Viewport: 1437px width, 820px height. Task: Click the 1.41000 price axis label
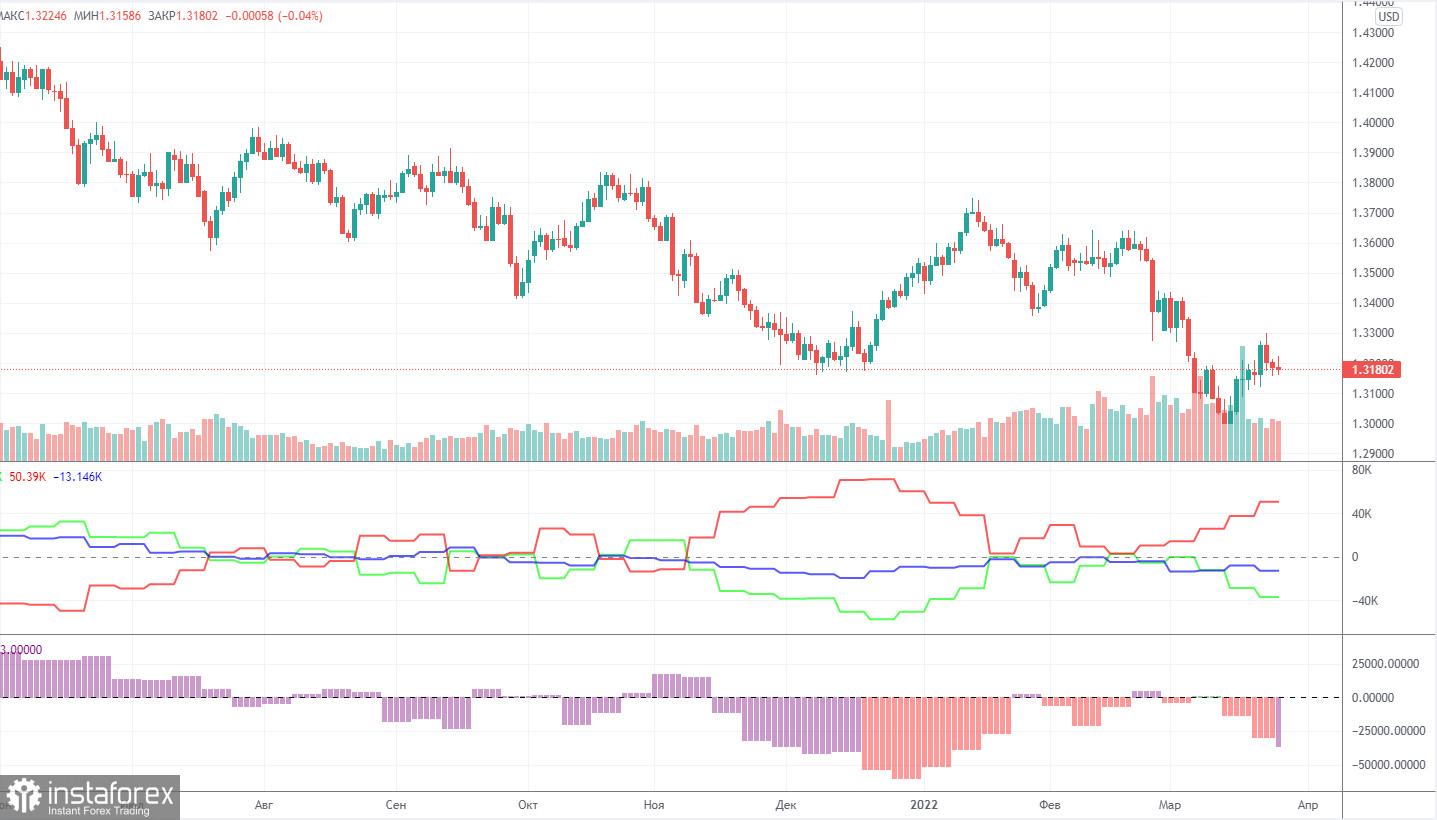tap(1372, 93)
